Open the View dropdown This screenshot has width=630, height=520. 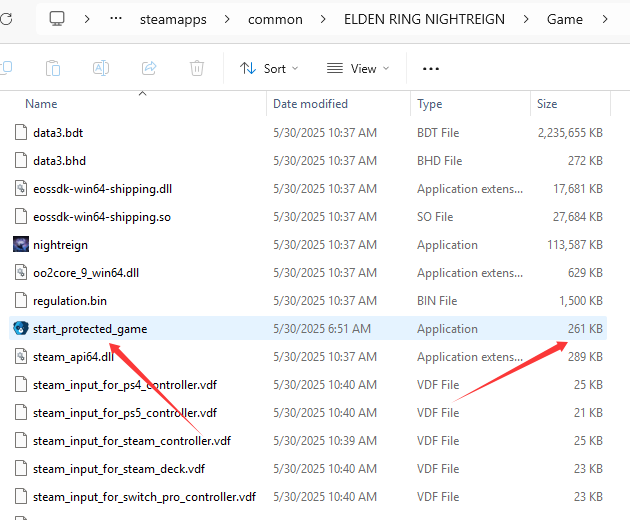coord(358,69)
